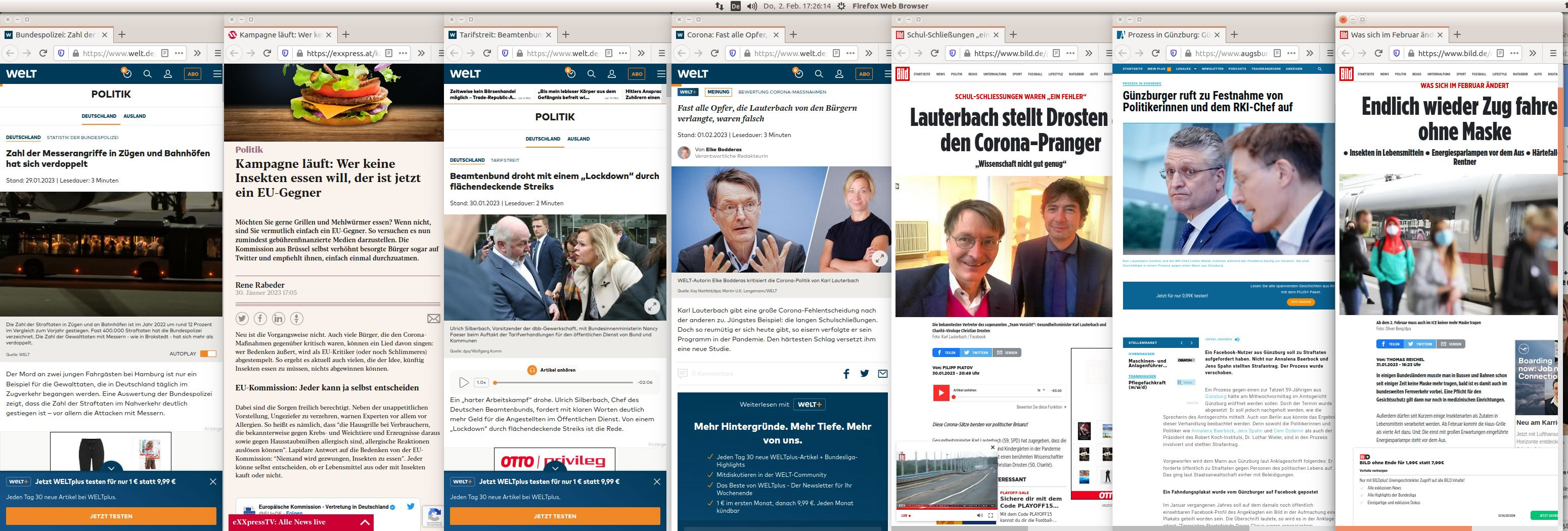The image size is (1568, 531).
Task: Click JETZT TESTEN in Tarifstreit WELT window
Action: click(x=555, y=516)
